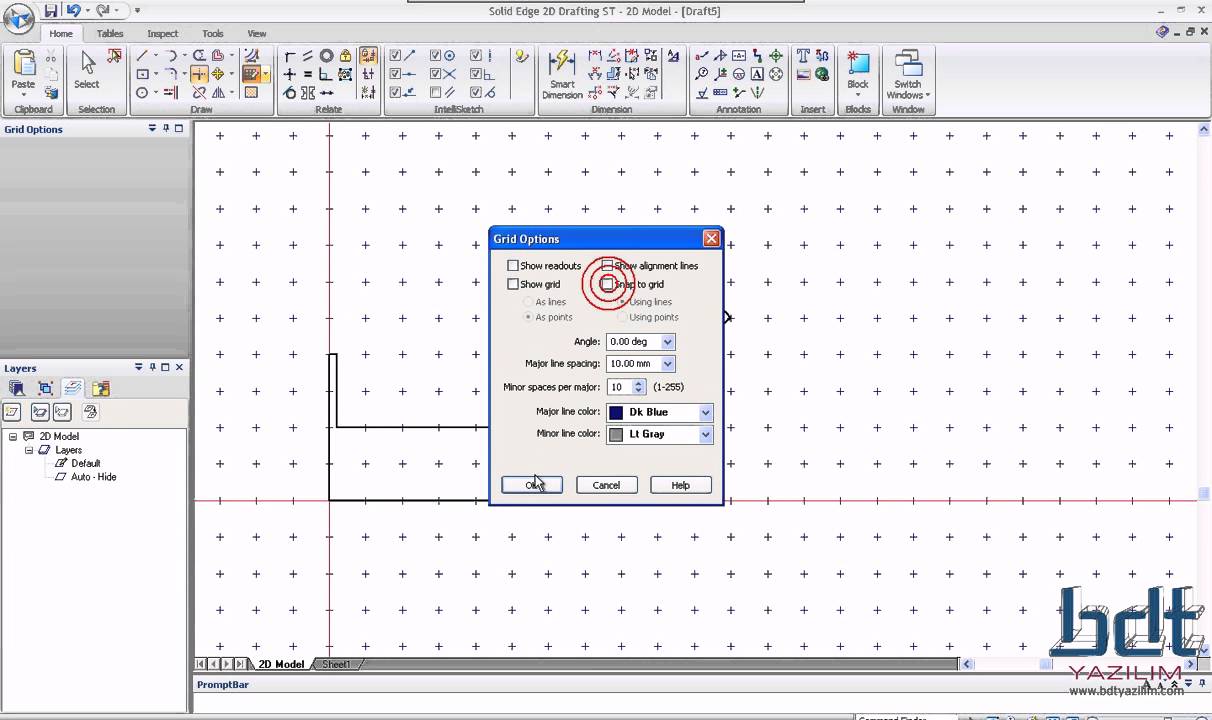The image size is (1212, 720).
Task: Select the Line draw tool
Action: [x=142, y=56]
